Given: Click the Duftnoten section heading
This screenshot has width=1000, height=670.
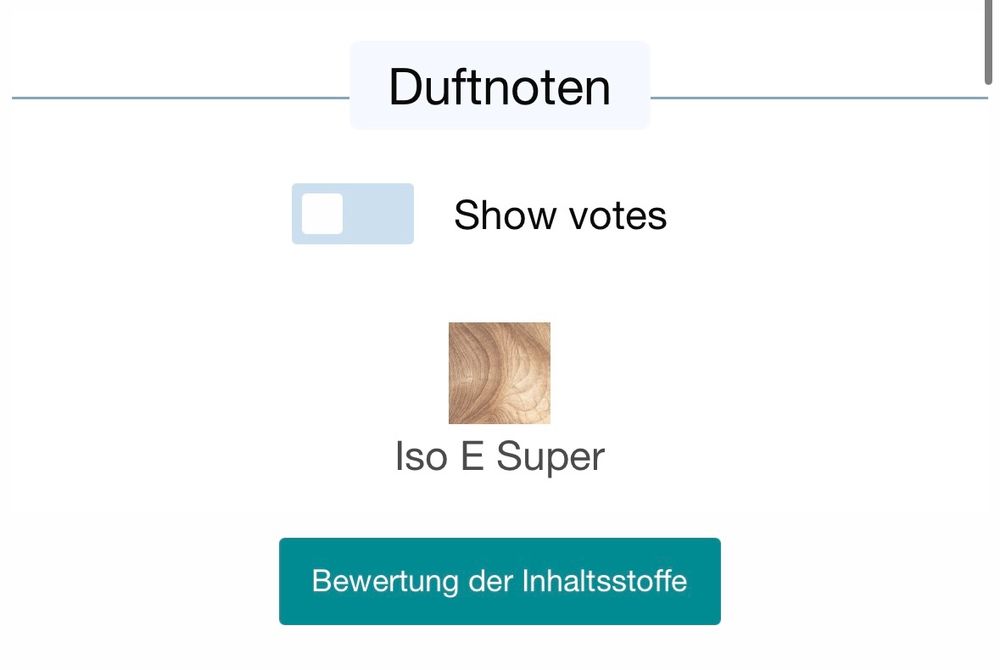Looking at the screenshot, I should point(499,87).
